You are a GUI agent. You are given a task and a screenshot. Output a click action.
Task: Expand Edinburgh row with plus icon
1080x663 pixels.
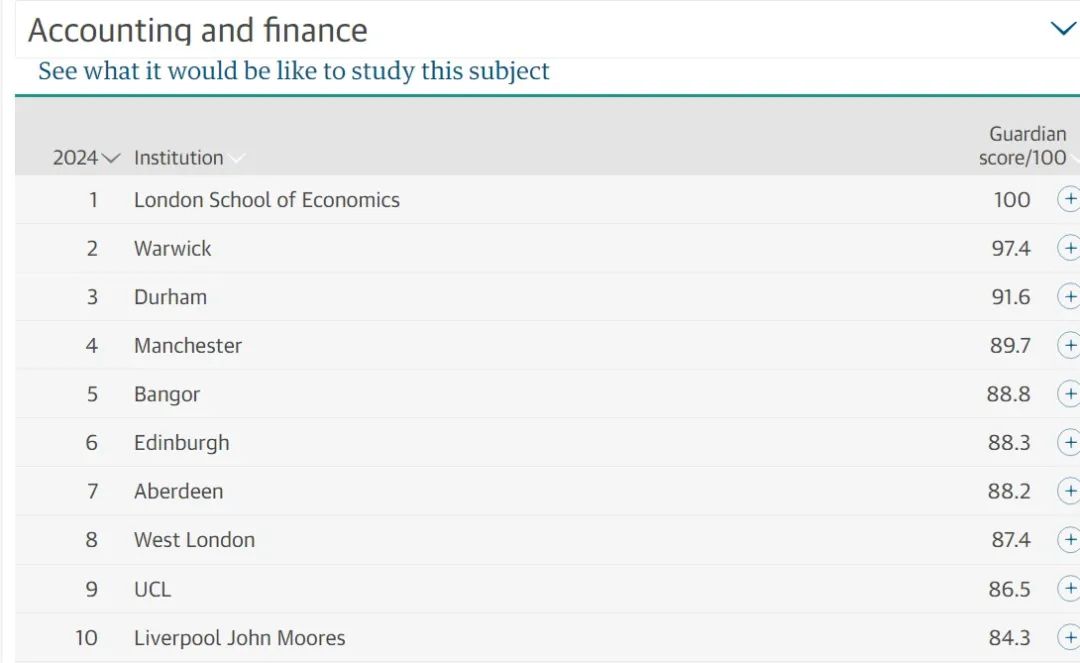pyautogui.click(x=1069, y=442)
